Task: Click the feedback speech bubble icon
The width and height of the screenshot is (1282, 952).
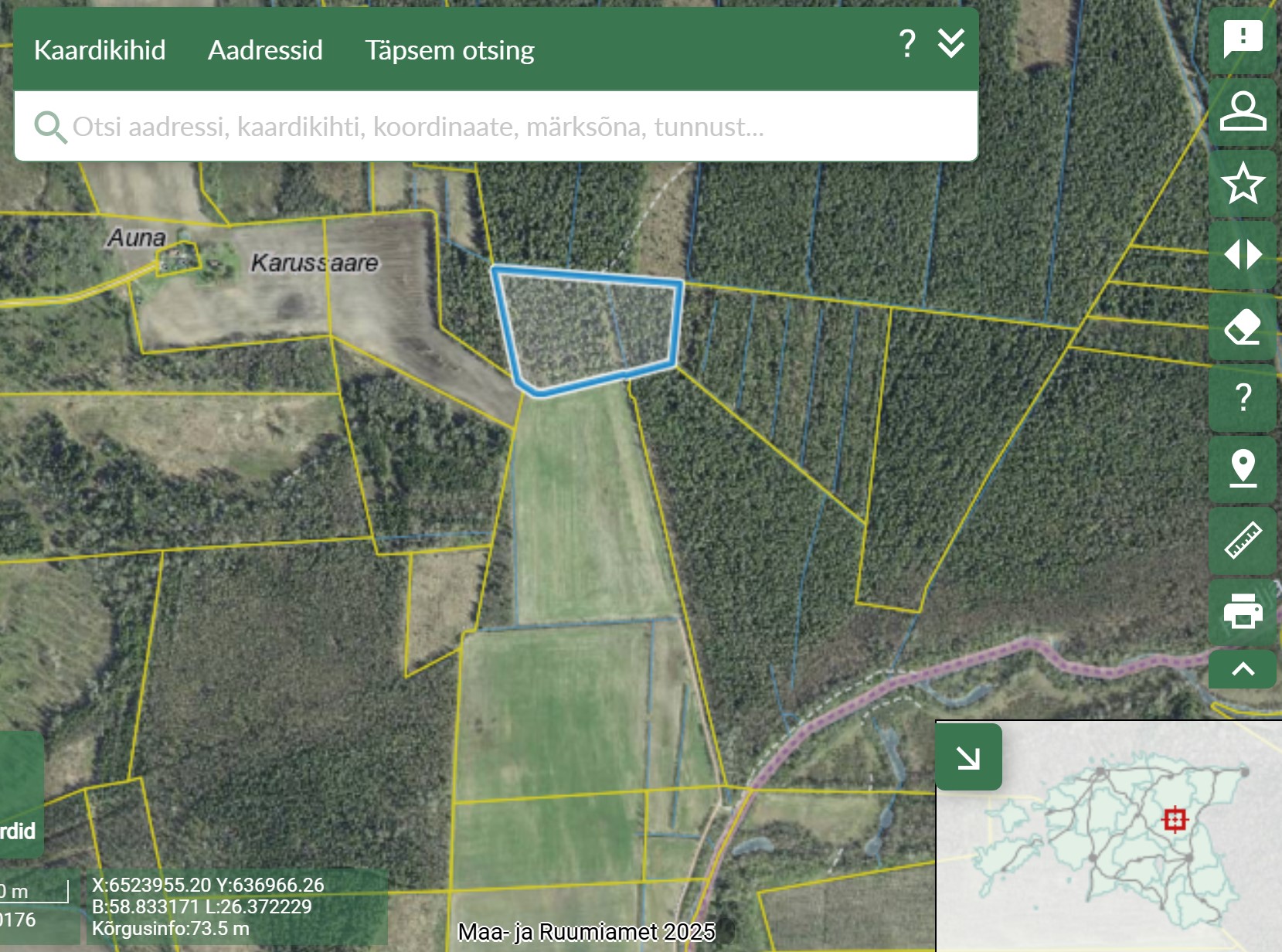Action: 1242,39
